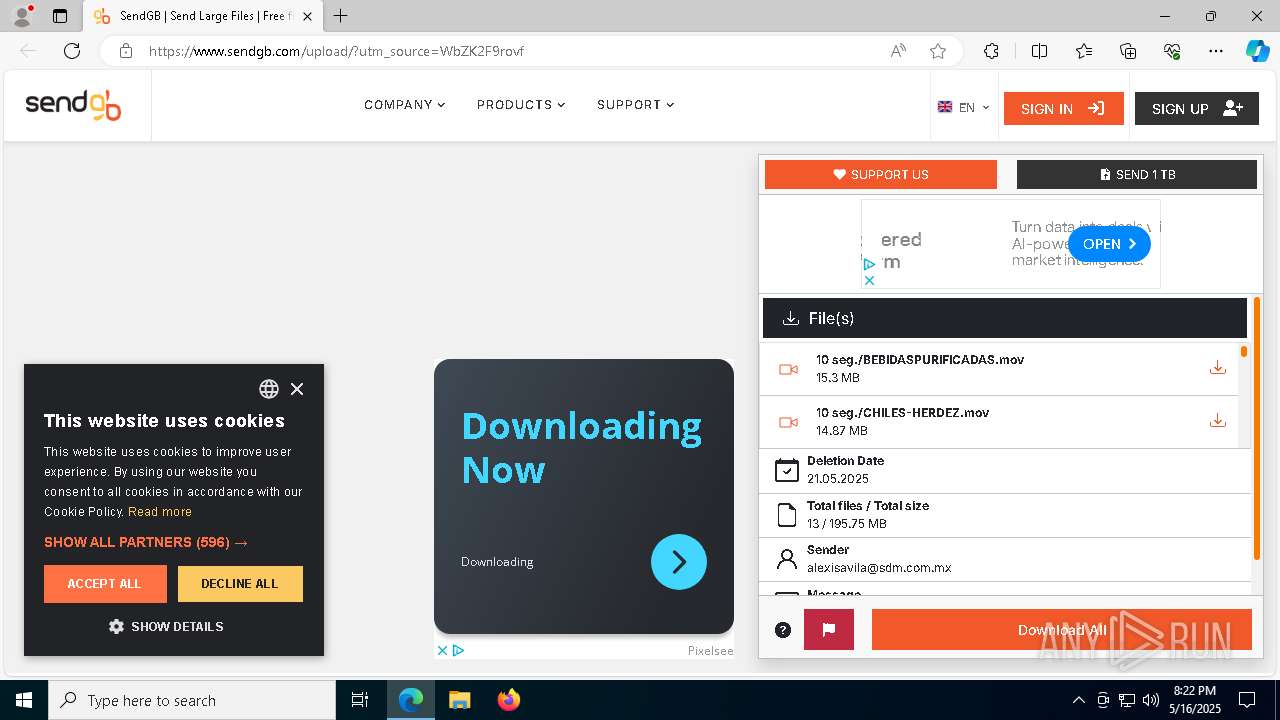Open browser Collections

(1128, 51)
